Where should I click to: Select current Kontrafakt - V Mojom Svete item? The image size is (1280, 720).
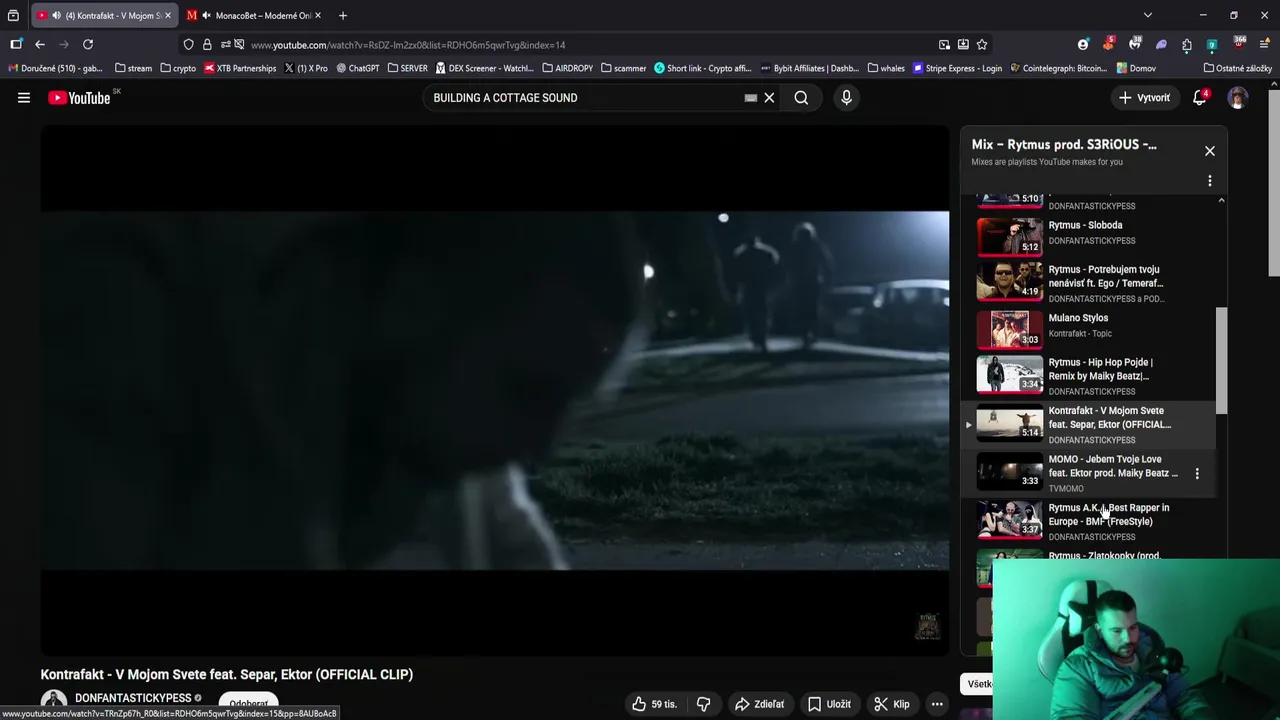coord(1090,425)
